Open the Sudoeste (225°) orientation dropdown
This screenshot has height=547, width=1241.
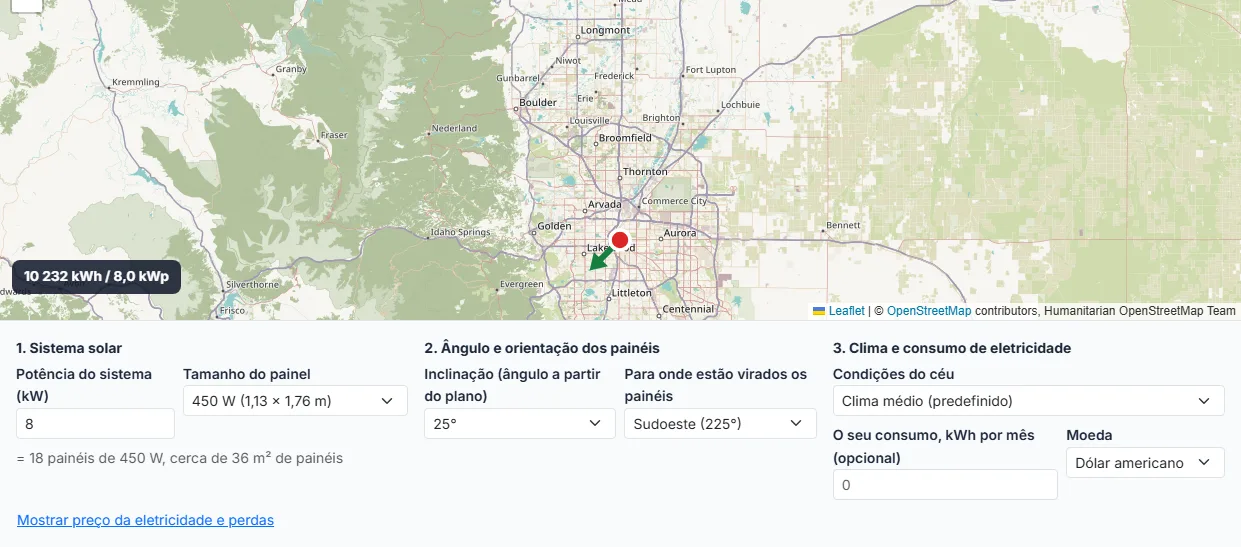(720, 424)
